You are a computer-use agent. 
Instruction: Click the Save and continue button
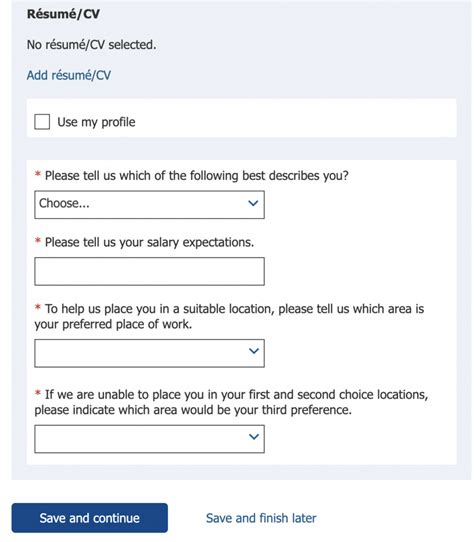coord(90,518)
